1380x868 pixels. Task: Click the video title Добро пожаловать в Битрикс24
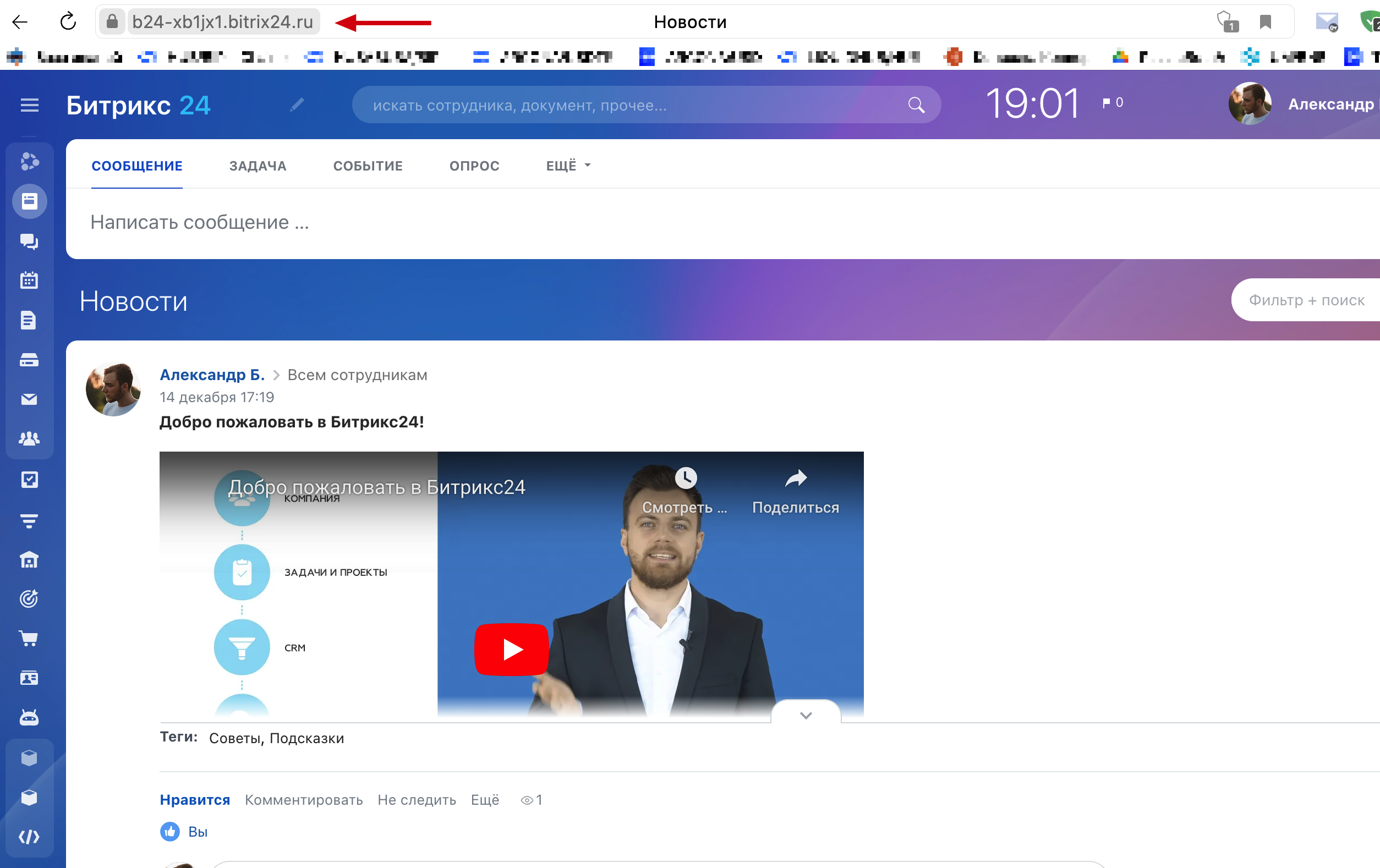376,487
